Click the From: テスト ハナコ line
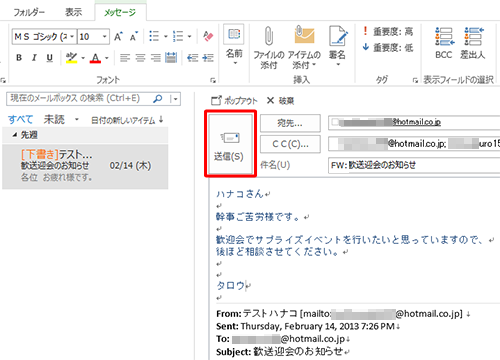500x360 pixels. [x=339, y=314]
